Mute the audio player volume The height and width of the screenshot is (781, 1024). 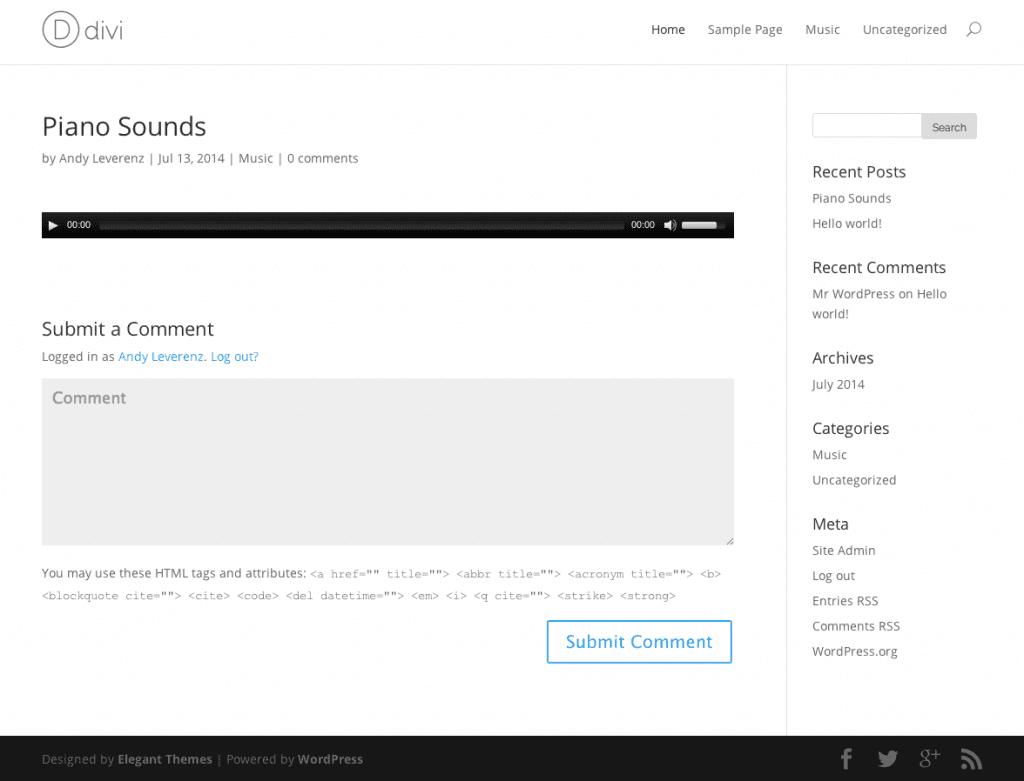(670, 225)
